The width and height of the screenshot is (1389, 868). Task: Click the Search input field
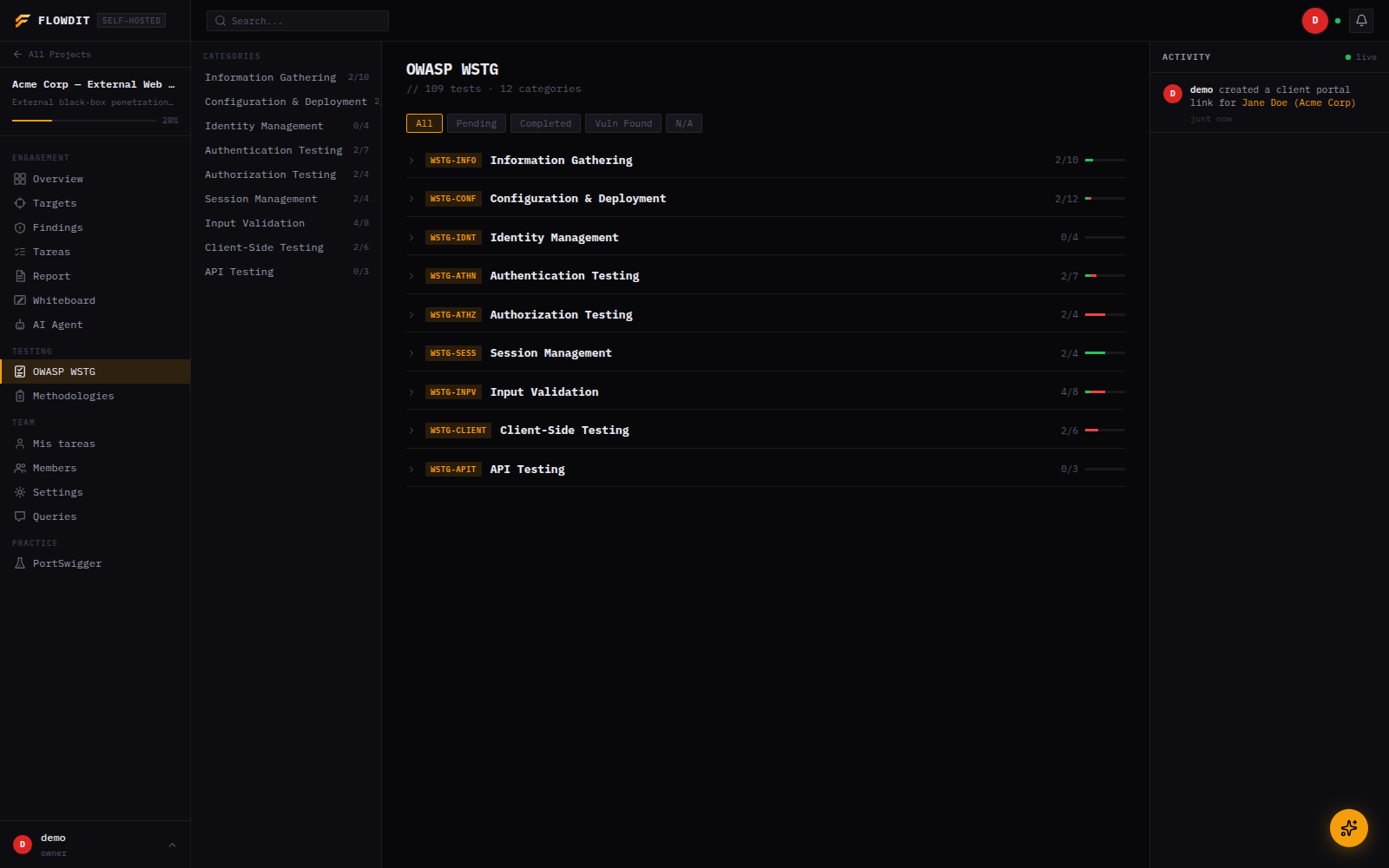click(298, 21)
